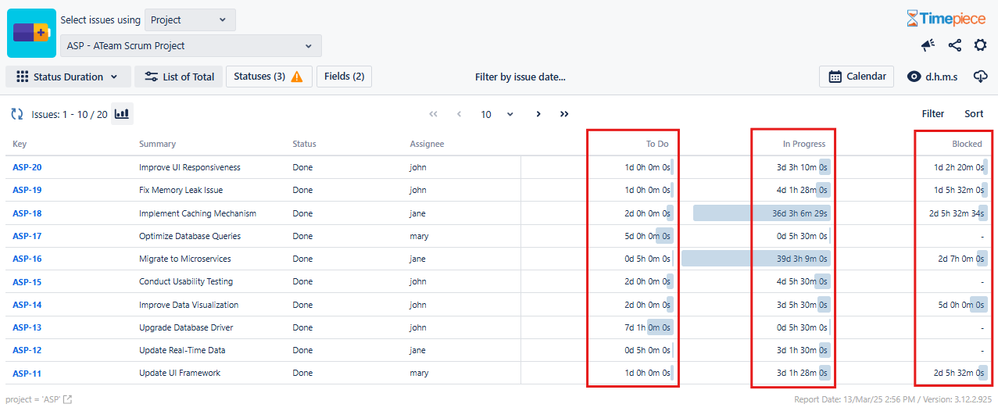Open the external link icon beside project = 'ASP'

67,400
